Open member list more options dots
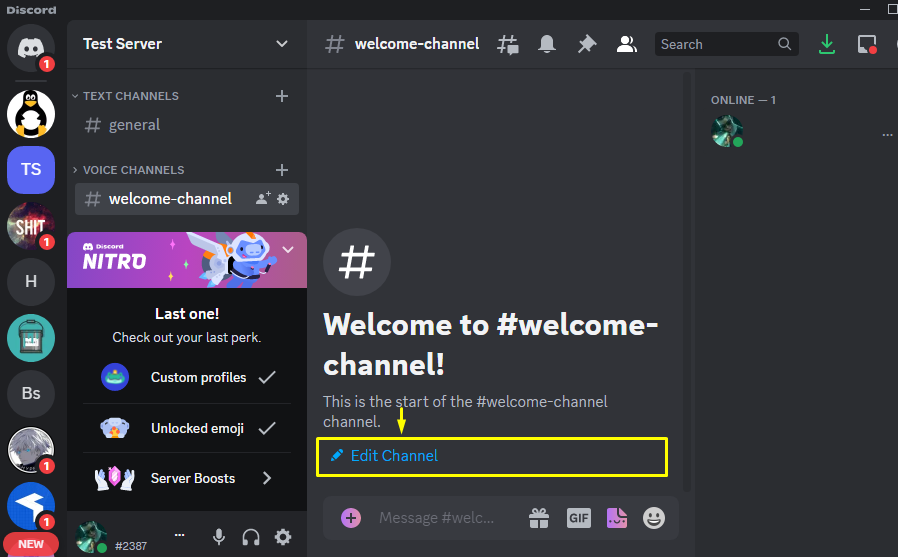898x557 pixels. click(887, 135)
